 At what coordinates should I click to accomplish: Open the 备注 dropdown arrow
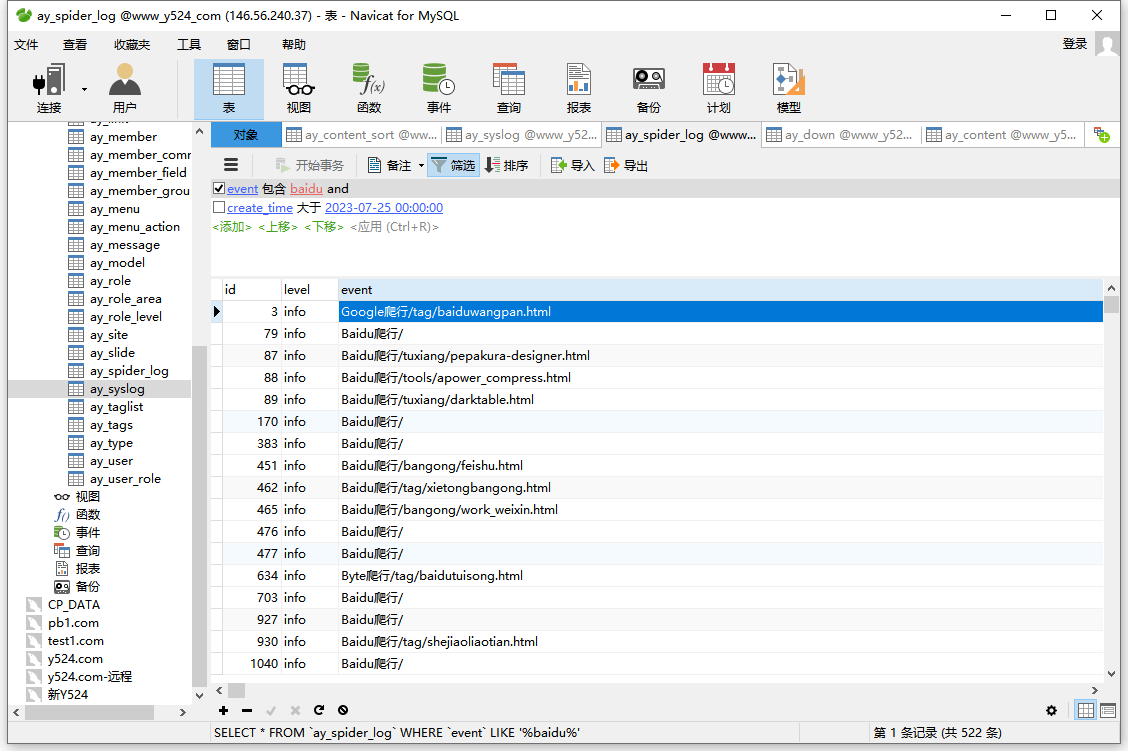[x=422, y=165]
